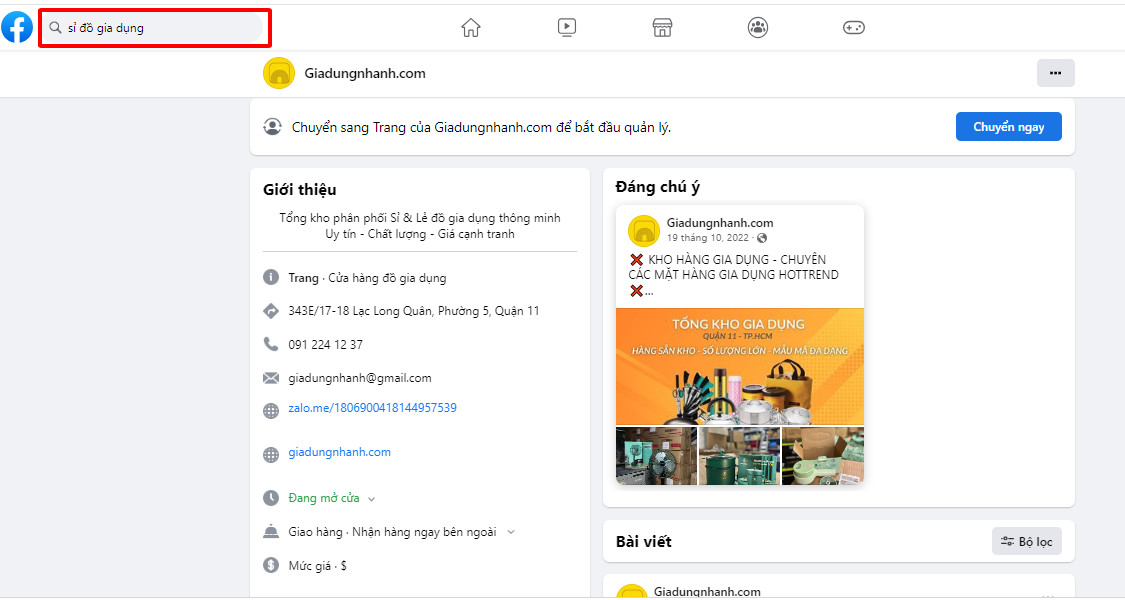Click the Mức giá · $ price range text
Screen dimensions: 1125x600
tap(318, 566)
